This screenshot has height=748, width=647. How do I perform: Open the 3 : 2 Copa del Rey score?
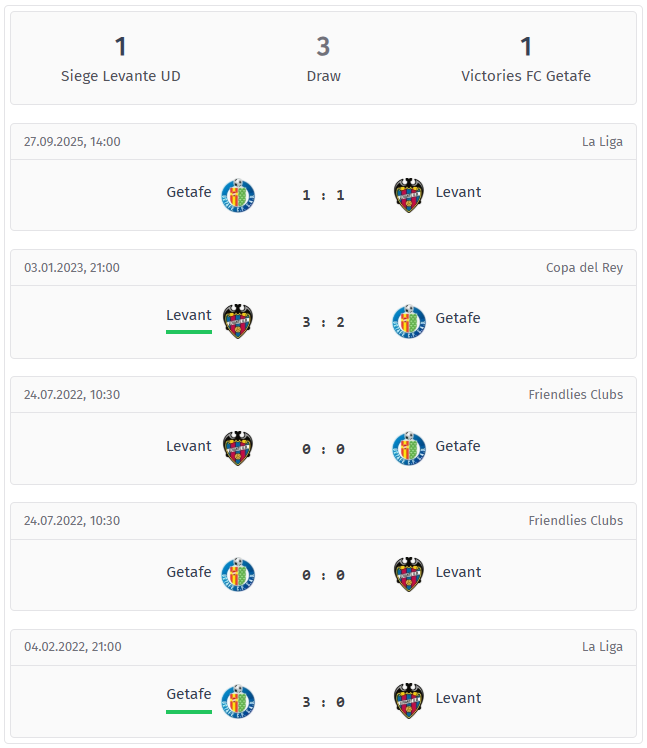323,322
